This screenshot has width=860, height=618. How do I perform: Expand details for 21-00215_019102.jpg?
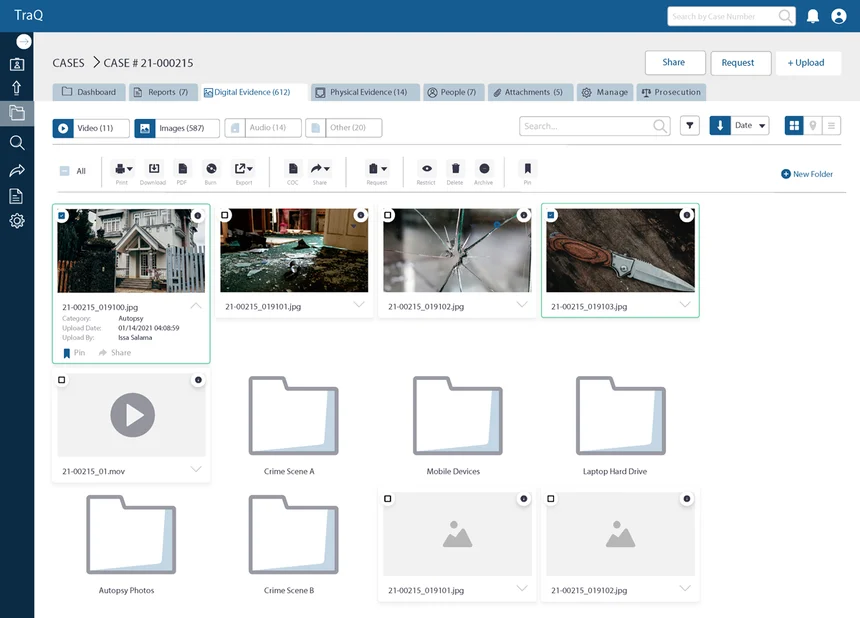click(x=521, y=305)
